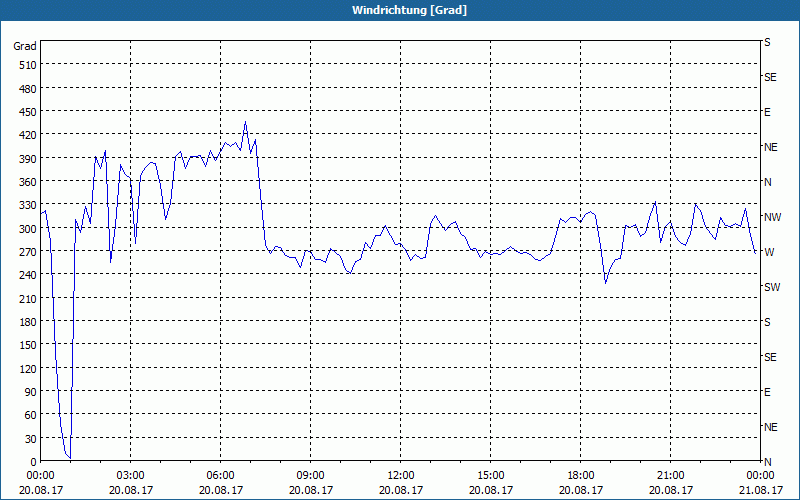Select the 120 degree axis label
Viewport: 800px width, 500px height.
pyautogui.click(x=28, y=368)
